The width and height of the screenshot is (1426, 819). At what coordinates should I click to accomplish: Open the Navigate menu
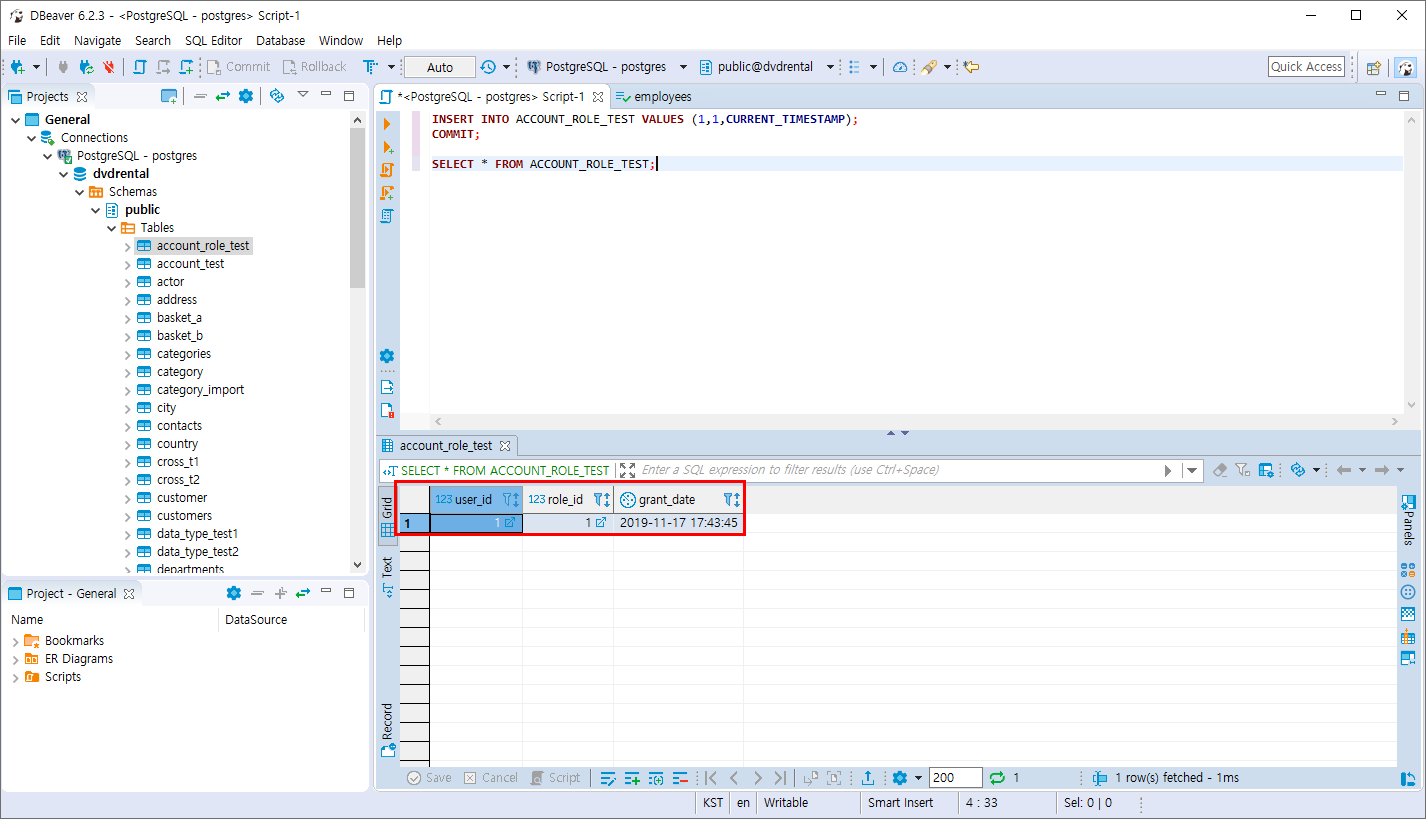pyautogui.click(x=97, y=41)
